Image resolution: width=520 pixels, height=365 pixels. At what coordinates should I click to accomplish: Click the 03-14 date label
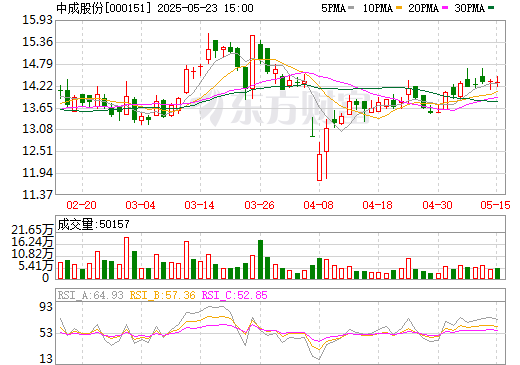199,205
